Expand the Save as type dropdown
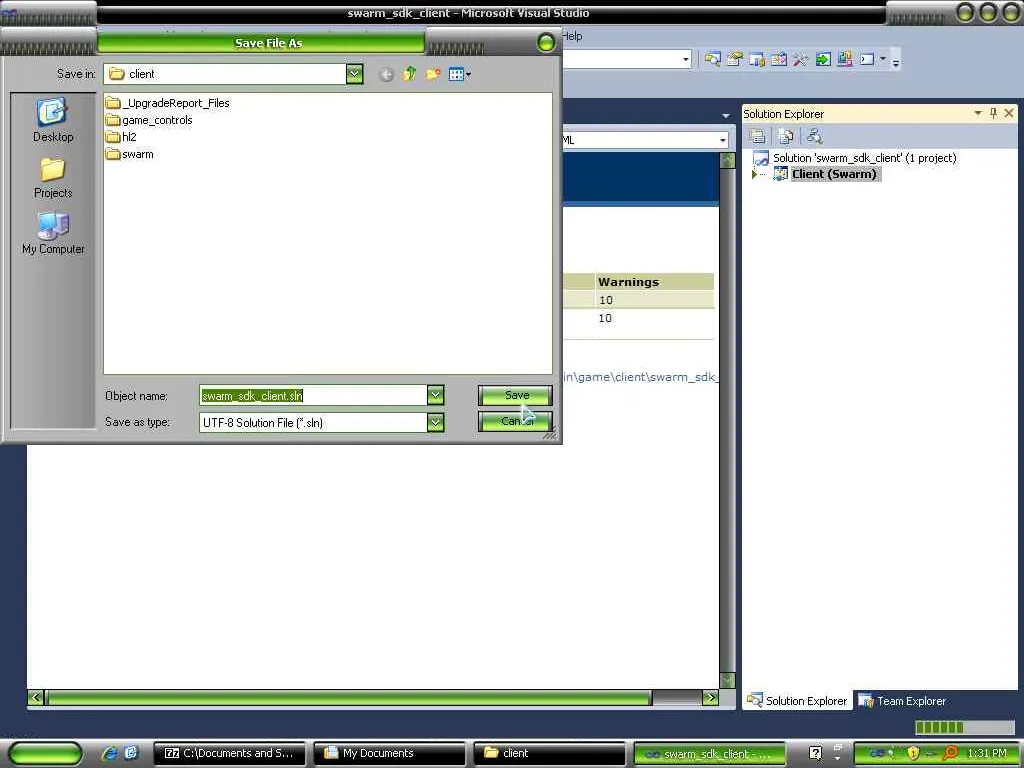 pos(436,423)
